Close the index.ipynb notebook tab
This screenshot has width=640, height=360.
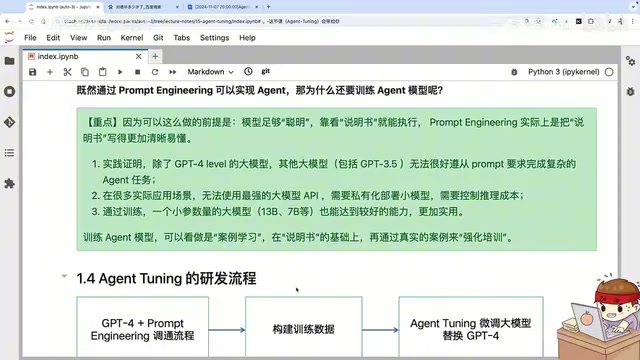(138, 56)
